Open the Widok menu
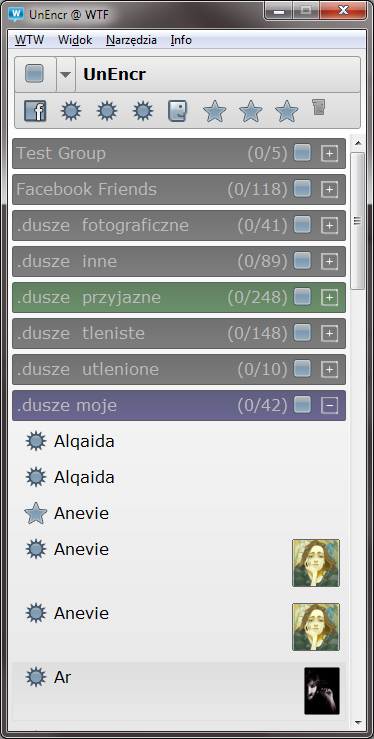 [x=75, y=40]
